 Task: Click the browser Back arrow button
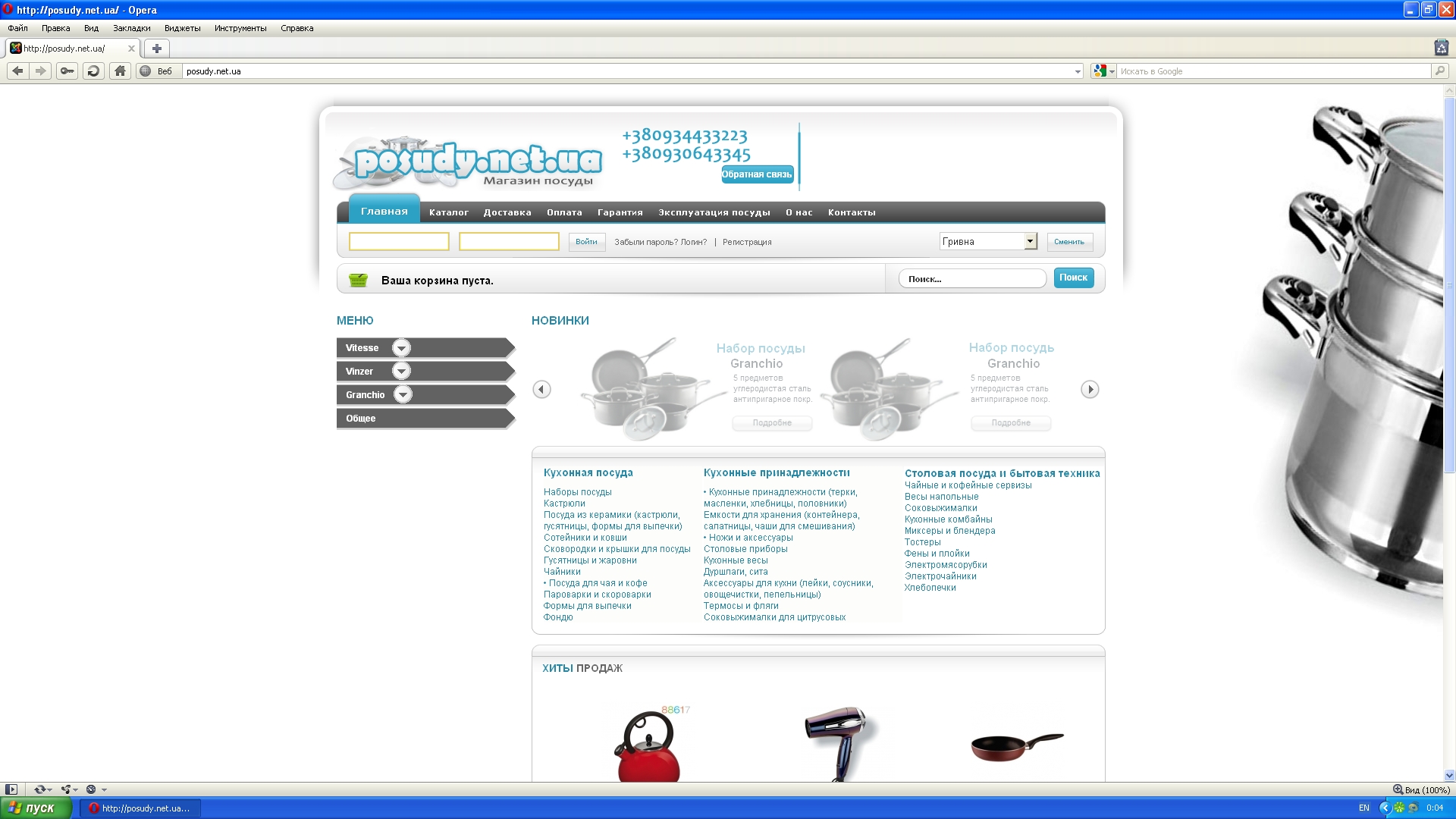(x=17, y=71)
